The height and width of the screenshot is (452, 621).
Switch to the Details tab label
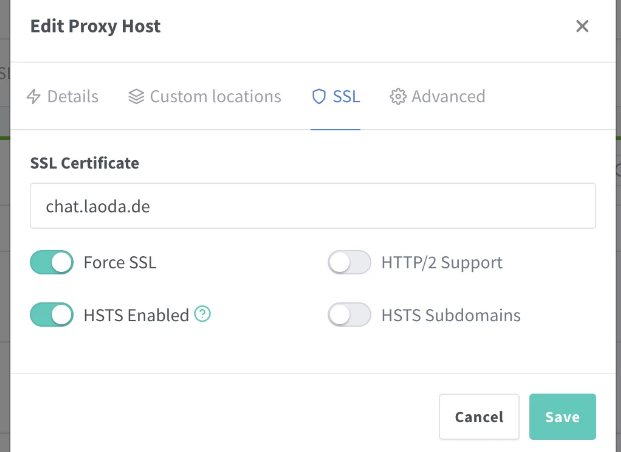pos(74,97)
